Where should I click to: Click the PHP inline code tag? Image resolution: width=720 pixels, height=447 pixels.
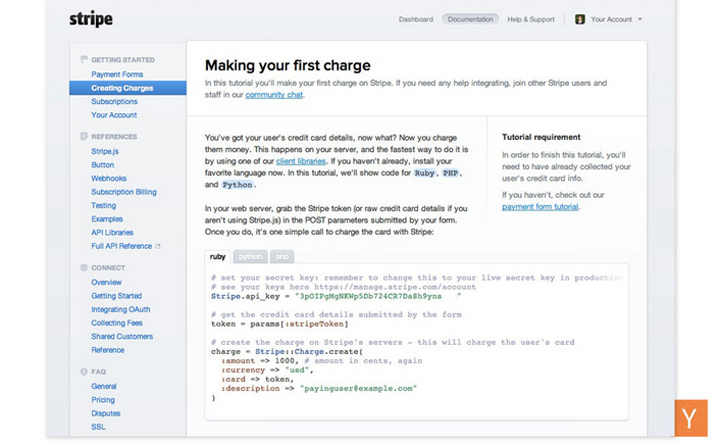coord(450,173)
